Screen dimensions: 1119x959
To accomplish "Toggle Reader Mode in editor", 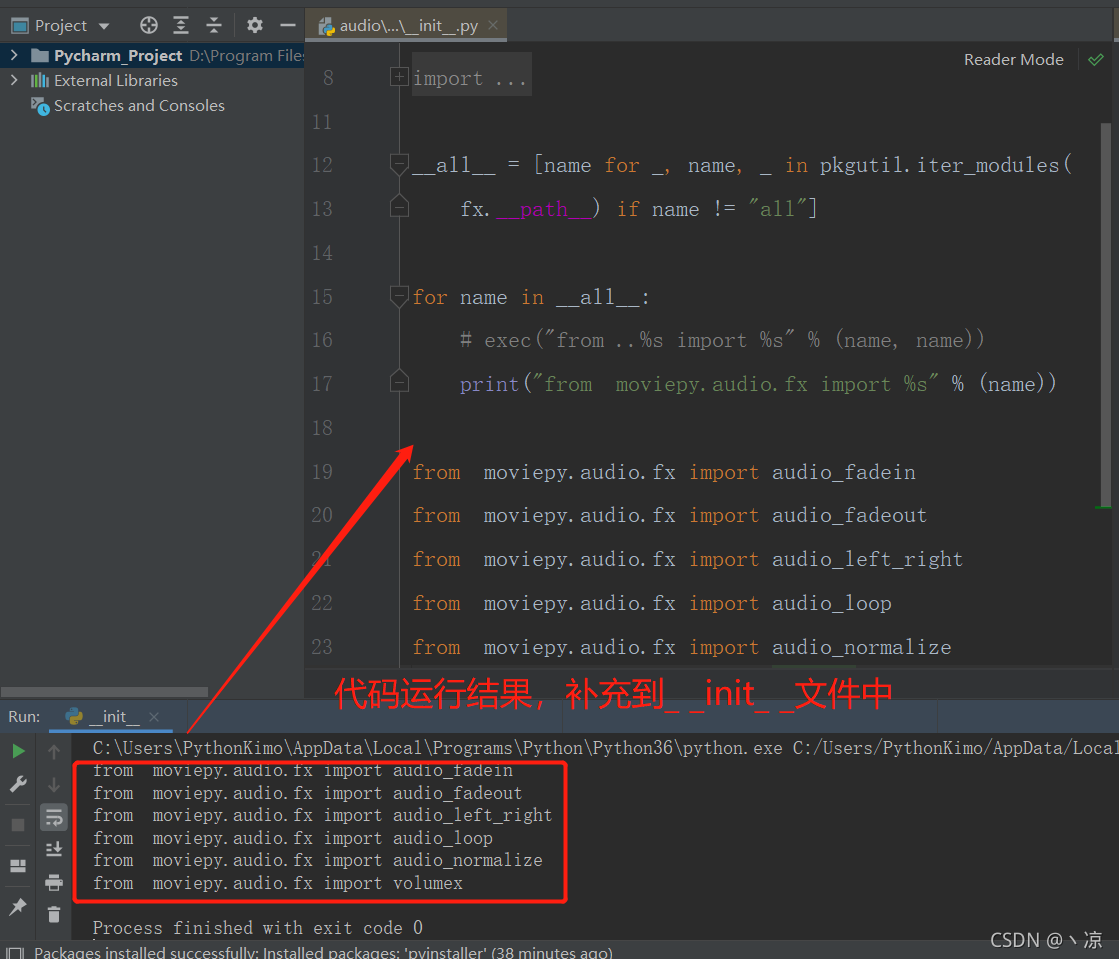I will 1013,60.
